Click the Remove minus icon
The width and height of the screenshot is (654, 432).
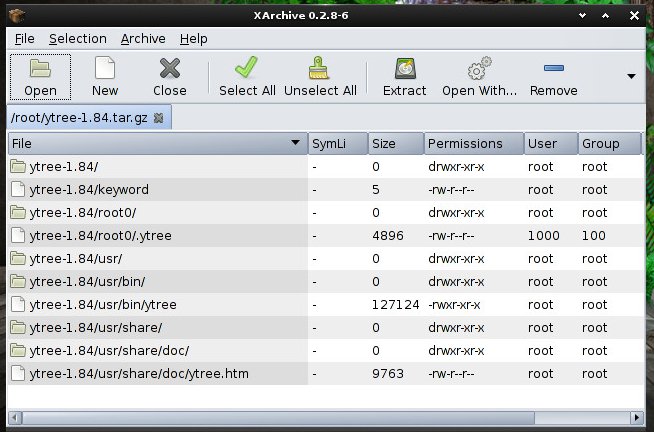[554, 68]
